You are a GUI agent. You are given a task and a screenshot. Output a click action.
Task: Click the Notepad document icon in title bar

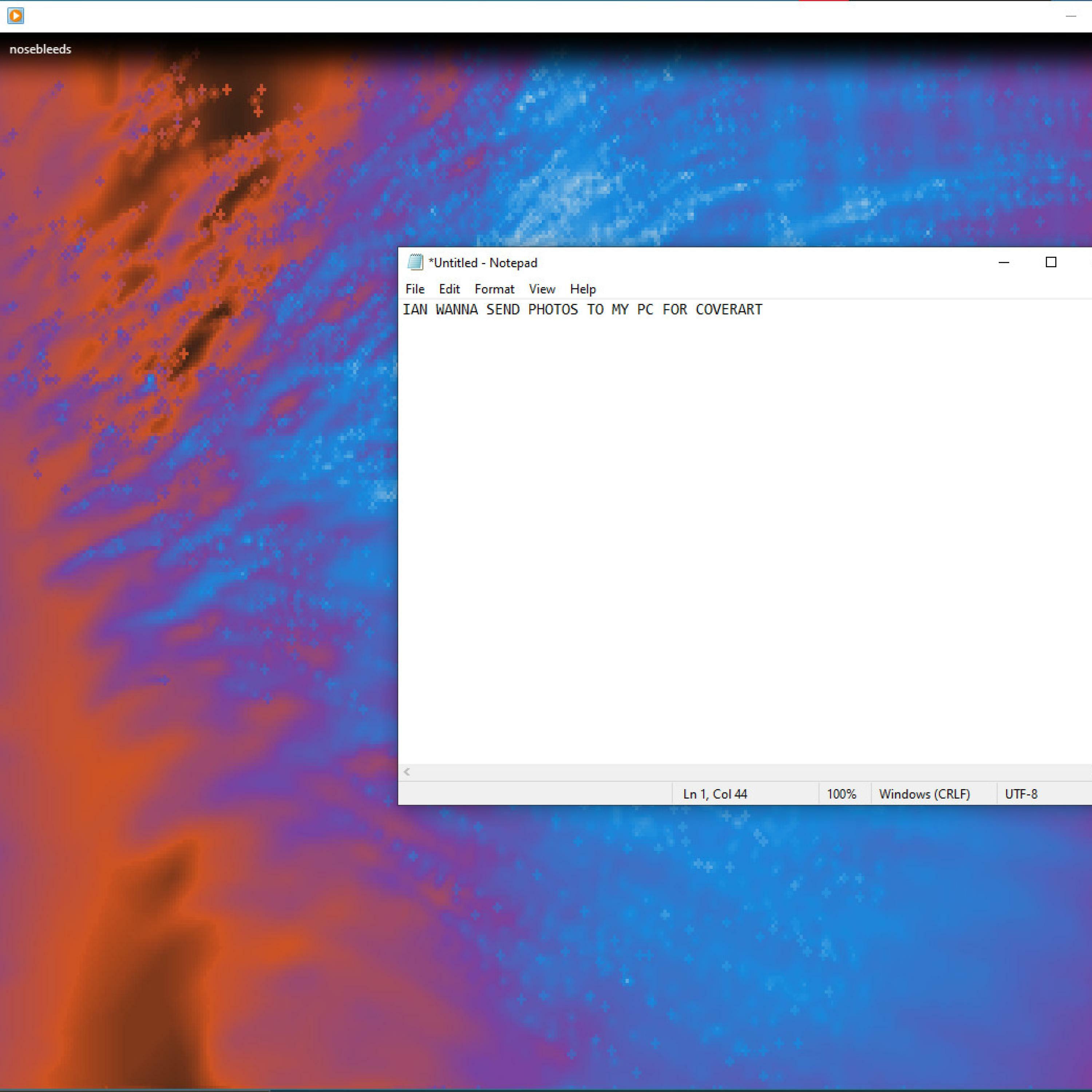click(415, 262)
